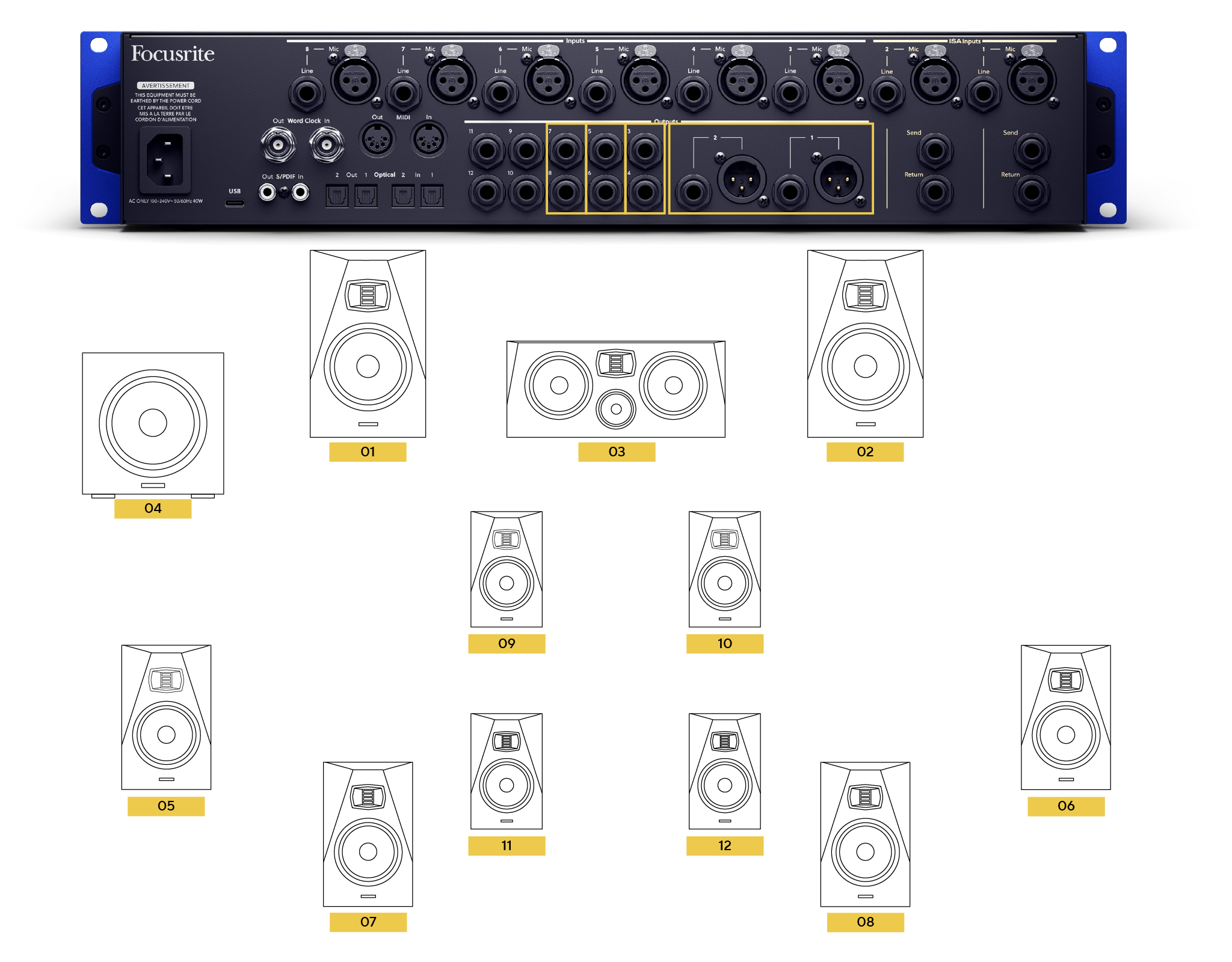The image size is (1232, 962).
Task: Select the center channel speaker 03
Action: (616, 389)
